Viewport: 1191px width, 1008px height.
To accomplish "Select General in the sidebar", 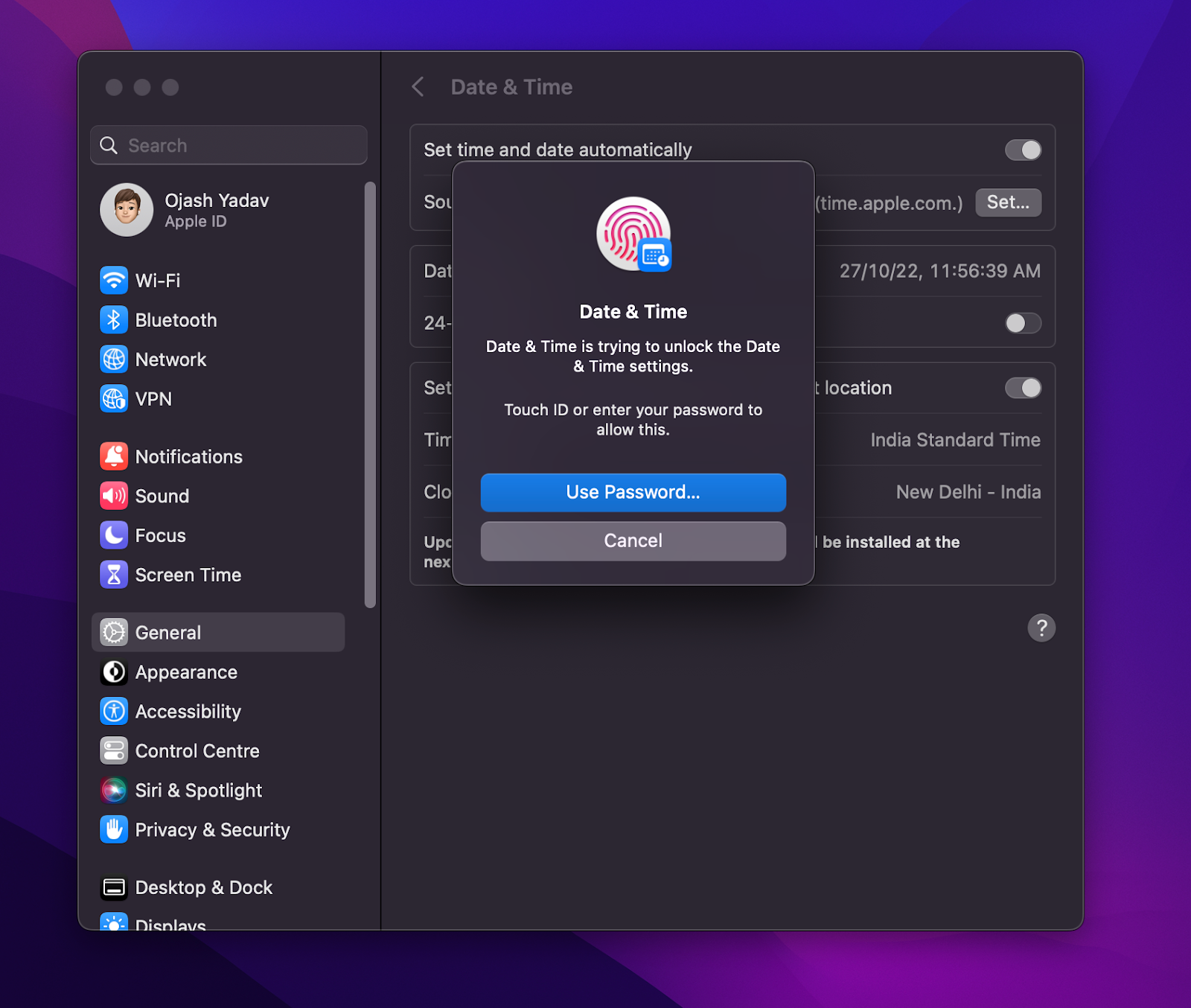I will tap(167, 632).
